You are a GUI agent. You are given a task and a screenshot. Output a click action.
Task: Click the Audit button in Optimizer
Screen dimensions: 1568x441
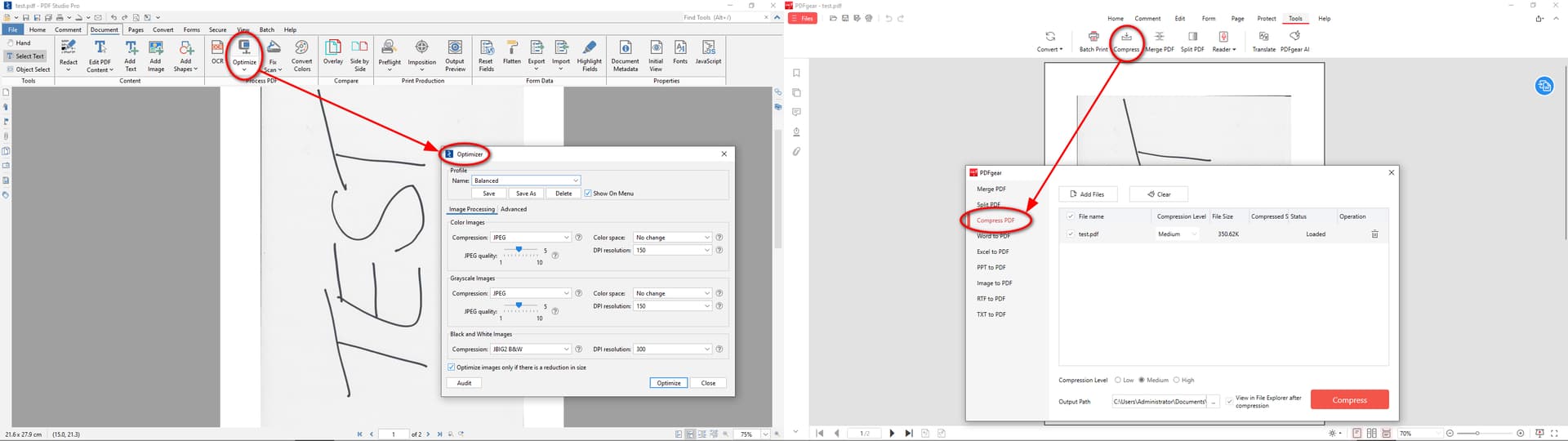pos(464,383)
